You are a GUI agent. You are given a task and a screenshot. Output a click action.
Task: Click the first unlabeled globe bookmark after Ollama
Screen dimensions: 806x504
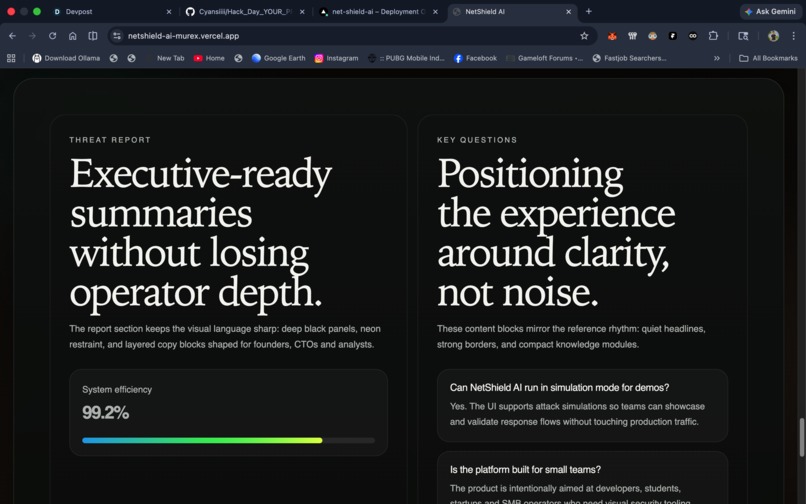tap(114, 58)
